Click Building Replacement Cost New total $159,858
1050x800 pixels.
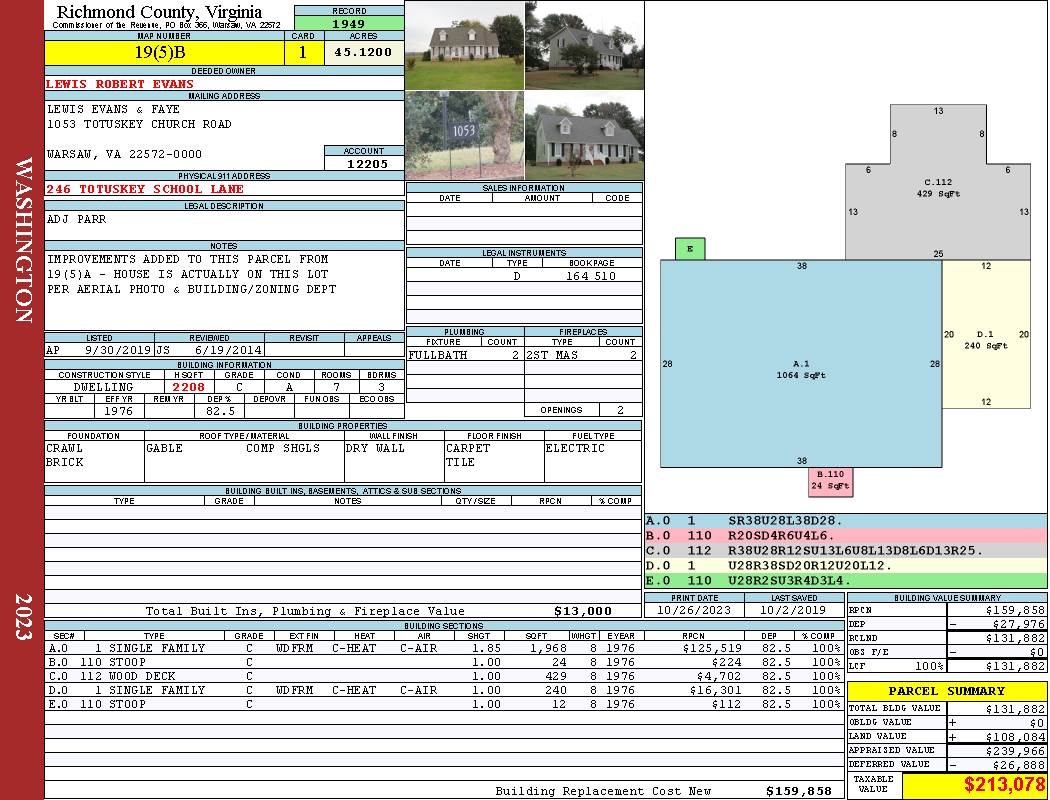pos(798,791)
